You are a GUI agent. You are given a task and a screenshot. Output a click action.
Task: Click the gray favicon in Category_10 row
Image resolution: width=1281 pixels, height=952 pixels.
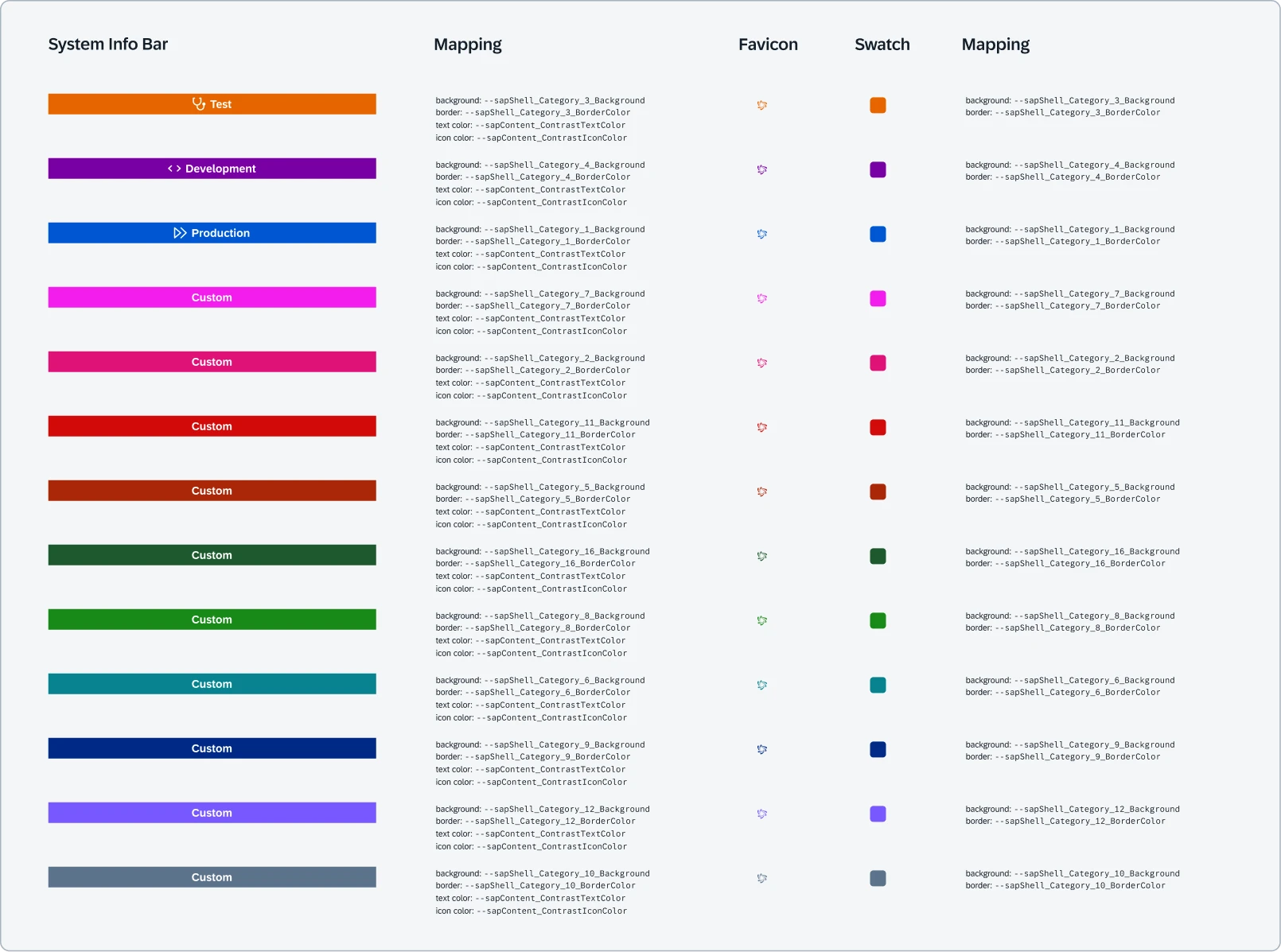[762, 878]
